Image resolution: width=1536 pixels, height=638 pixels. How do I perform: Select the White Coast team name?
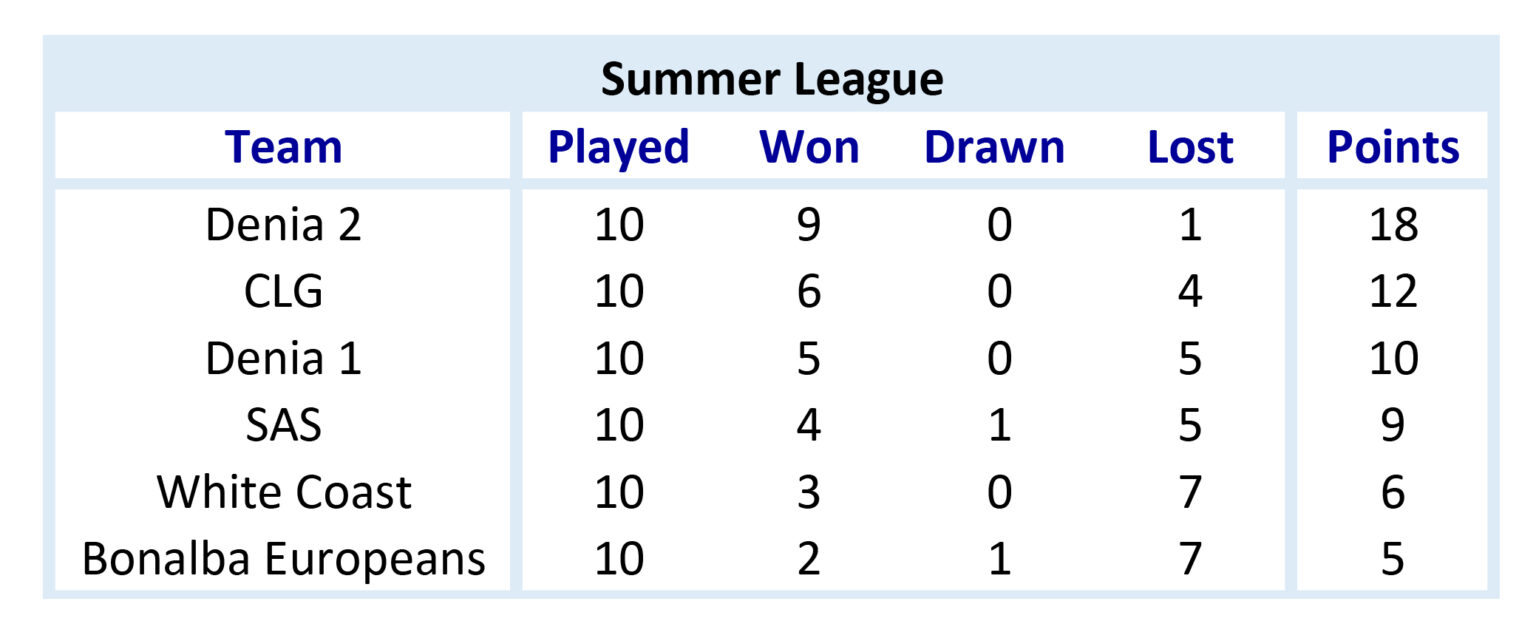tap(284, 492)
